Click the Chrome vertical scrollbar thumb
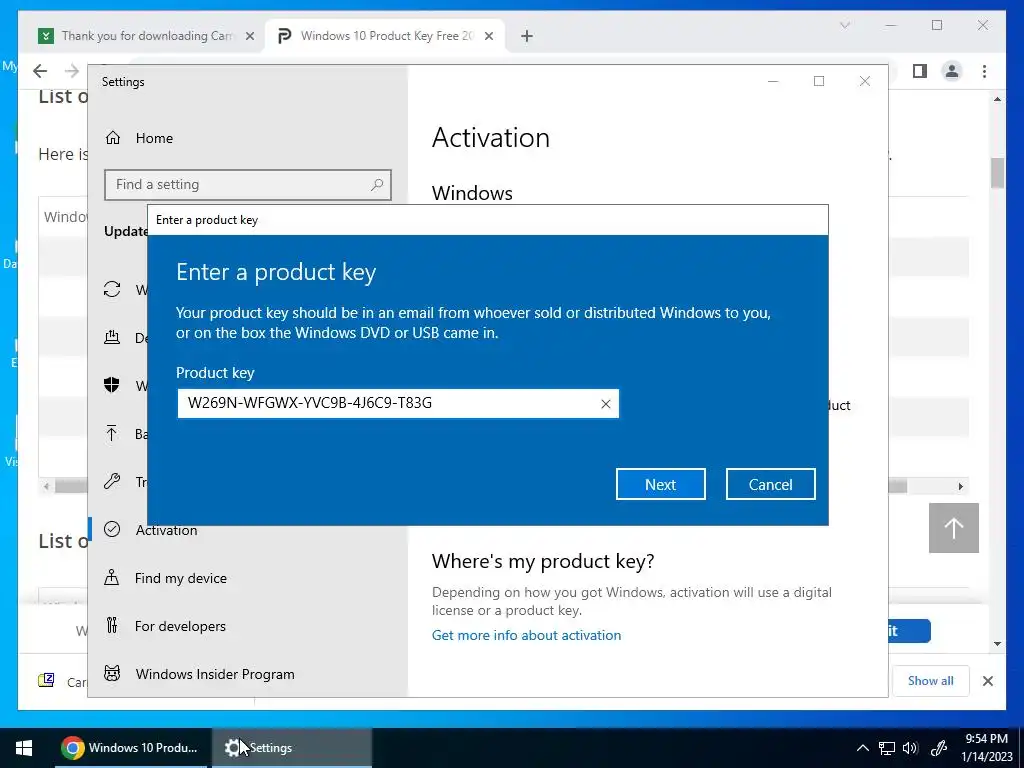 (997, 173)
